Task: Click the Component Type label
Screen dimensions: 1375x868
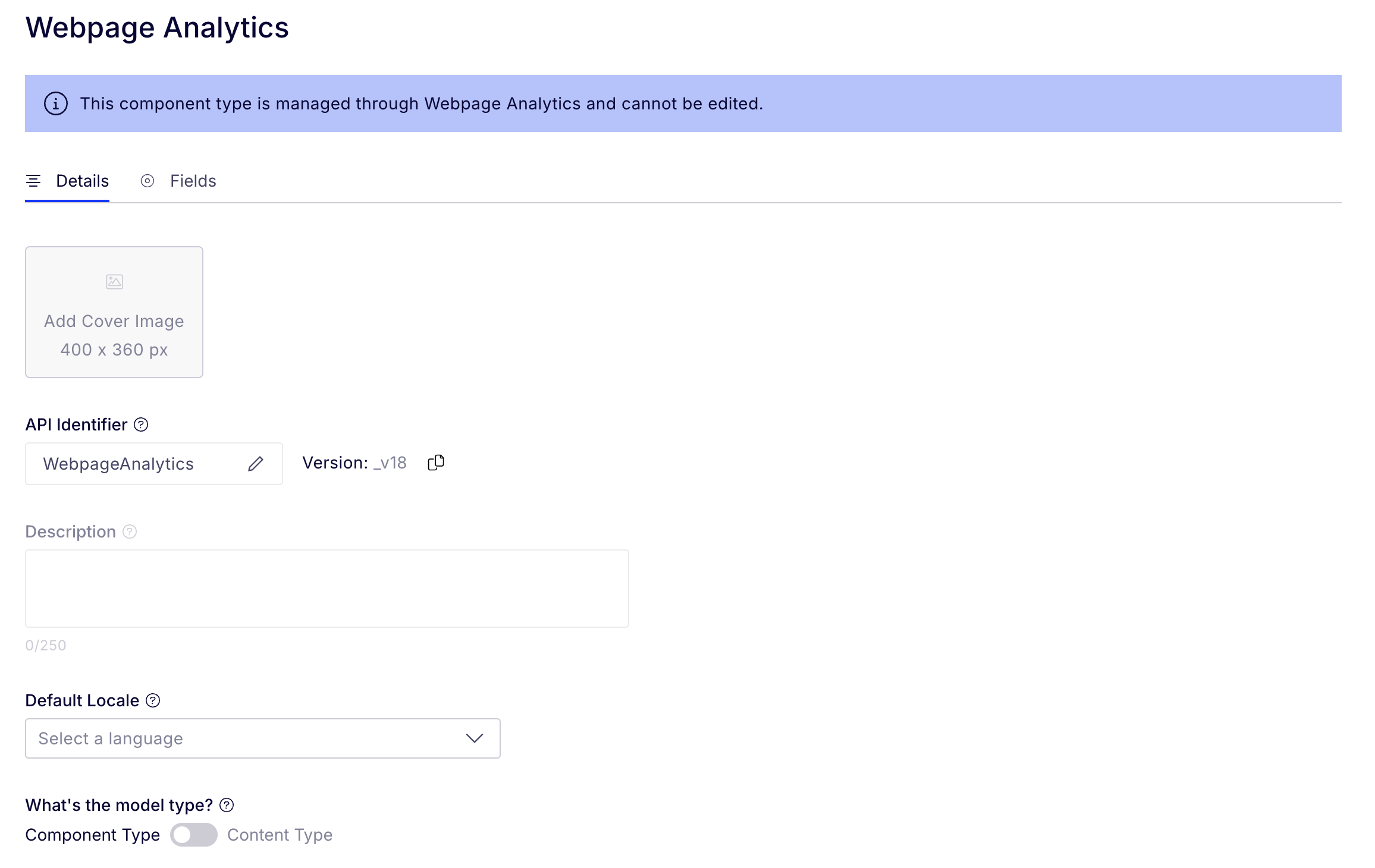Action: 93,835
